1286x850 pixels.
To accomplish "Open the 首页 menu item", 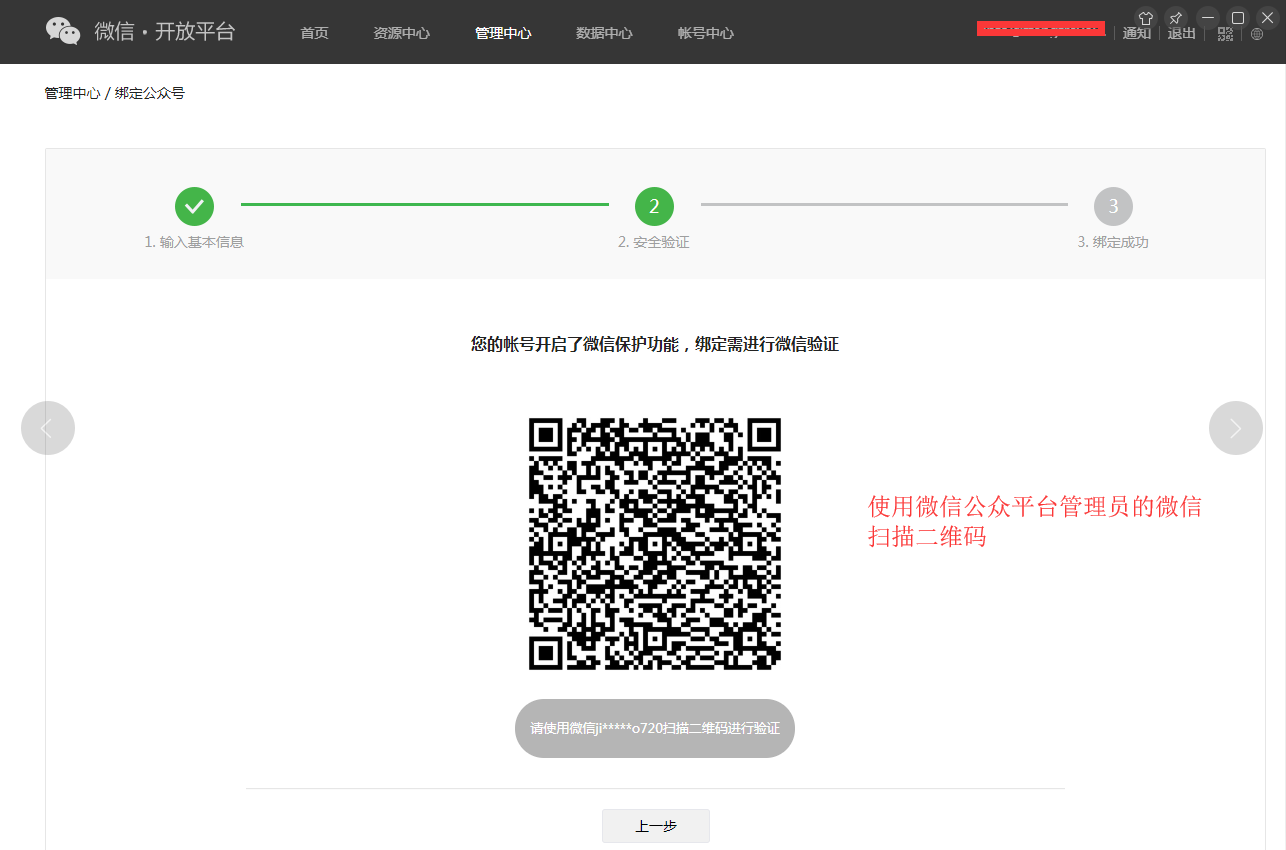I will tap(314, 33).
